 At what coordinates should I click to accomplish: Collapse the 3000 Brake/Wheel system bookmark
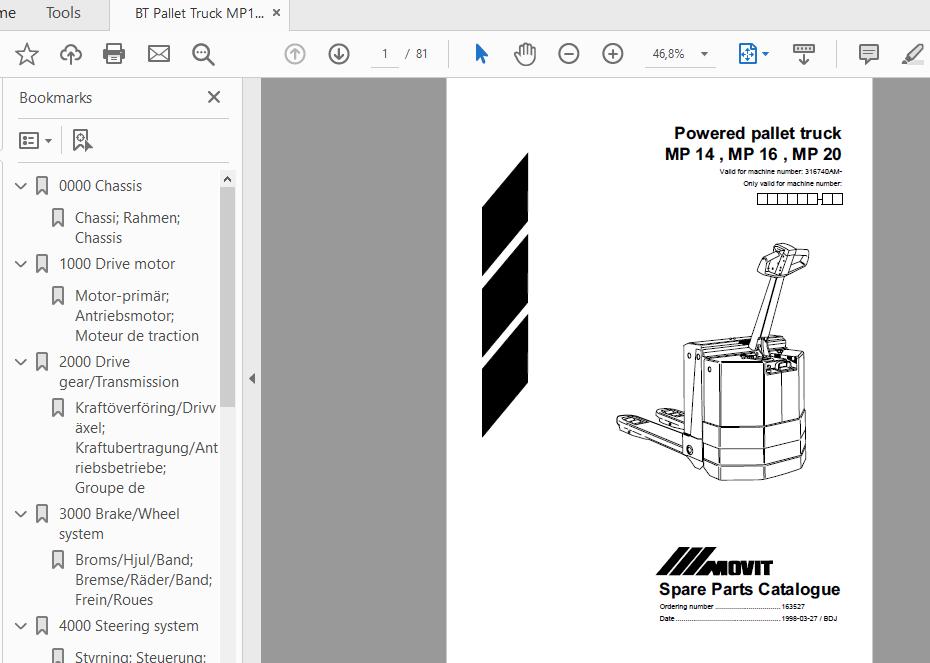coord(21,514)
